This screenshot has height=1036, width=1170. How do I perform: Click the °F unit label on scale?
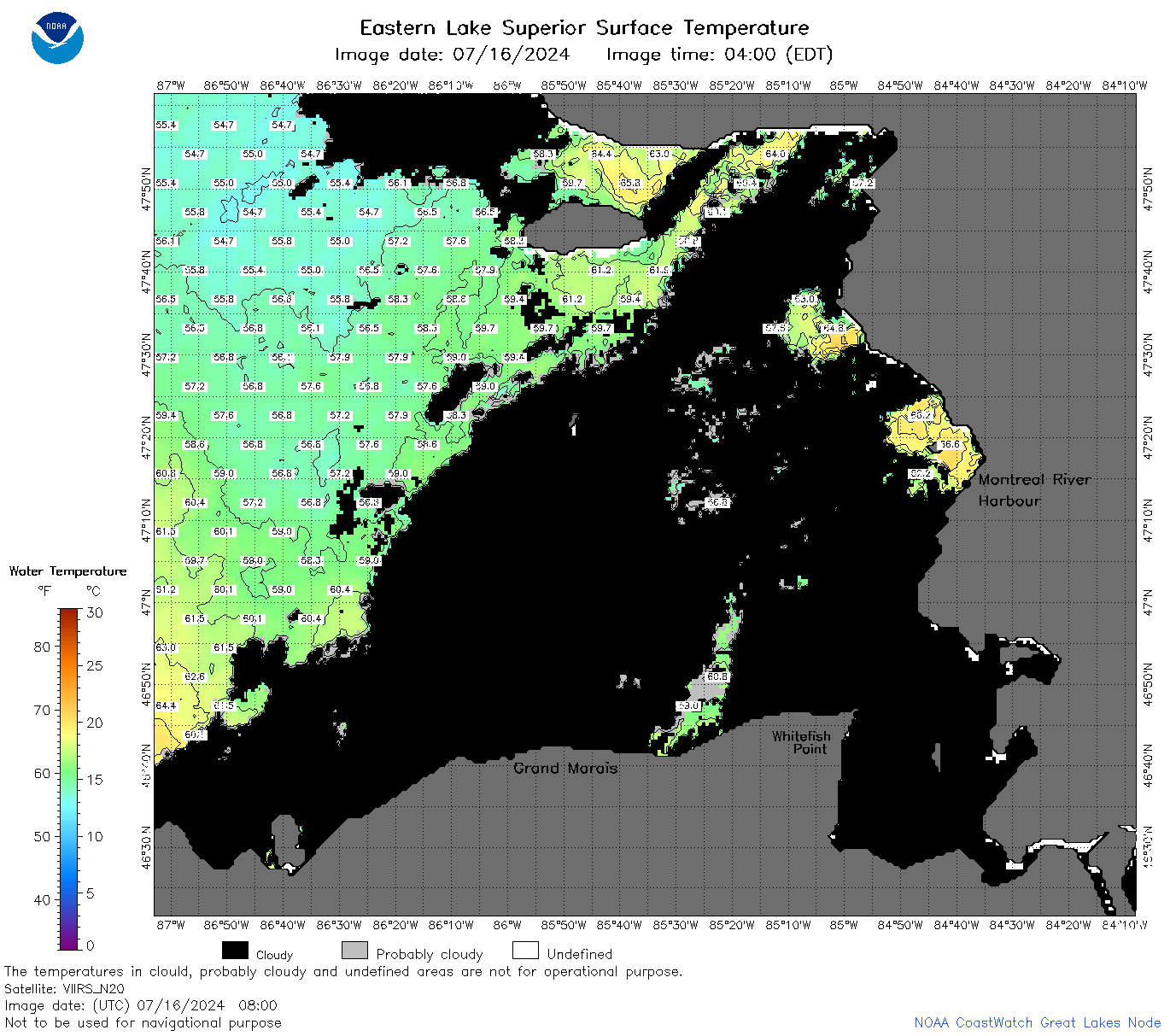coord(44,591)
